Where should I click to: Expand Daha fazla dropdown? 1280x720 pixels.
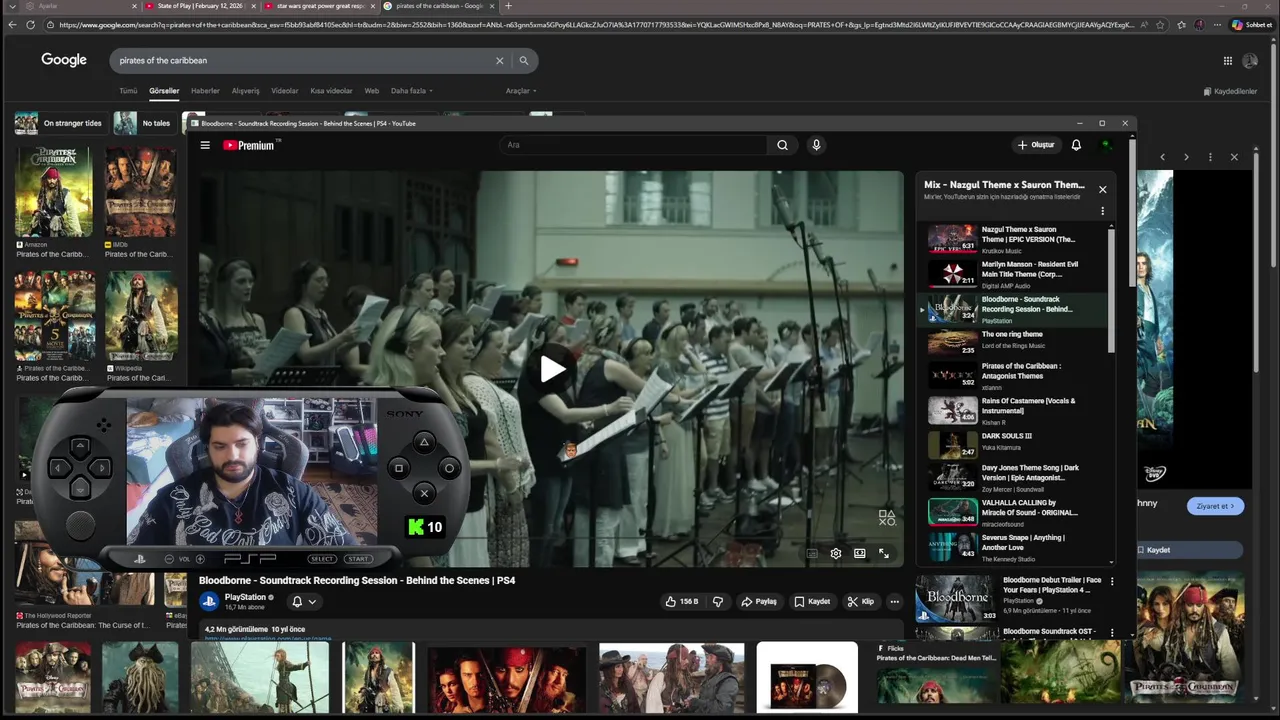tap(412, 91)
